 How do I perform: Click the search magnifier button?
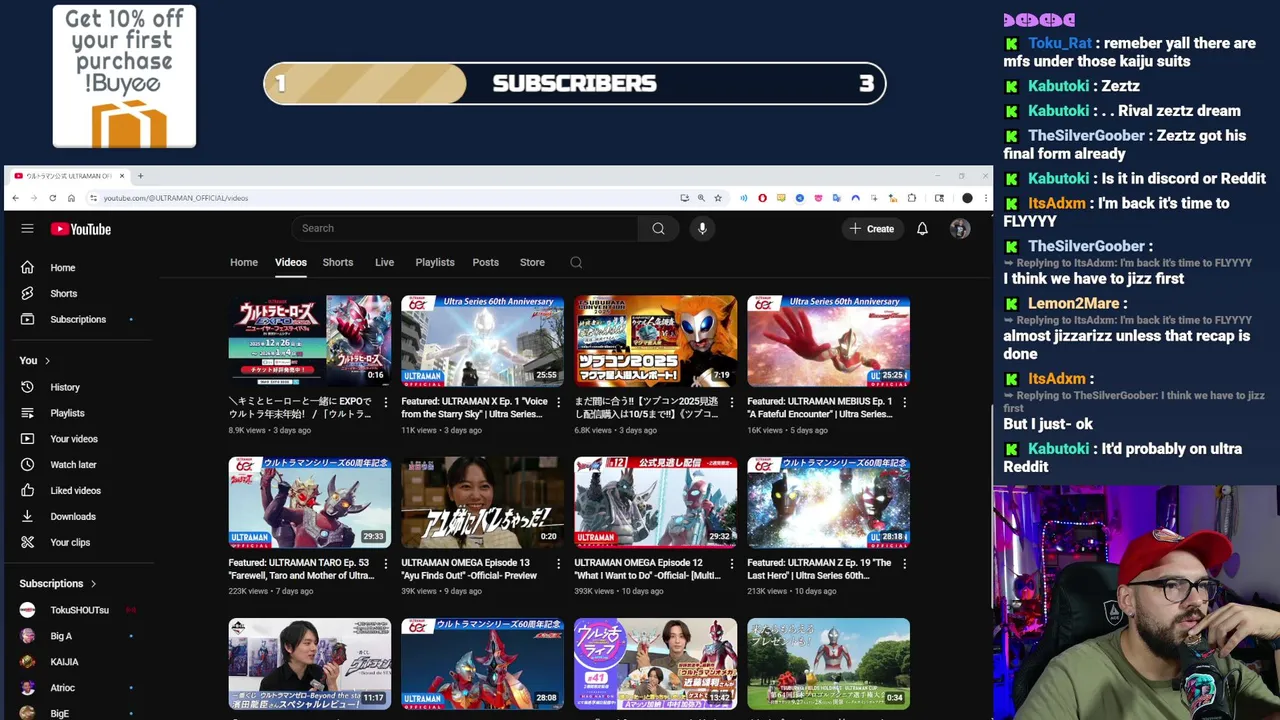[658, 229]
